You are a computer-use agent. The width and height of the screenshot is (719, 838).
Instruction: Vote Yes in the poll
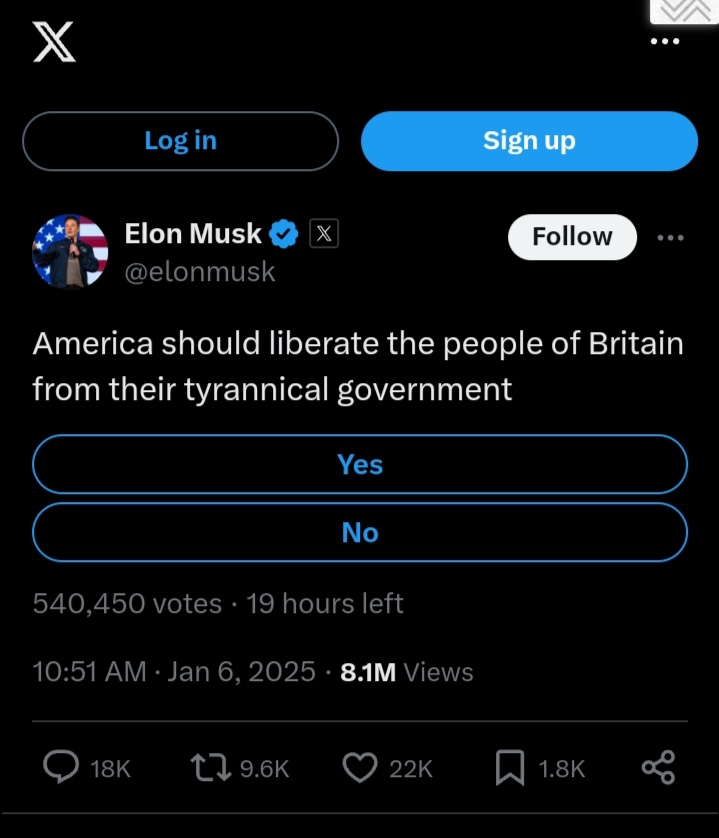[x=360, y=464]
